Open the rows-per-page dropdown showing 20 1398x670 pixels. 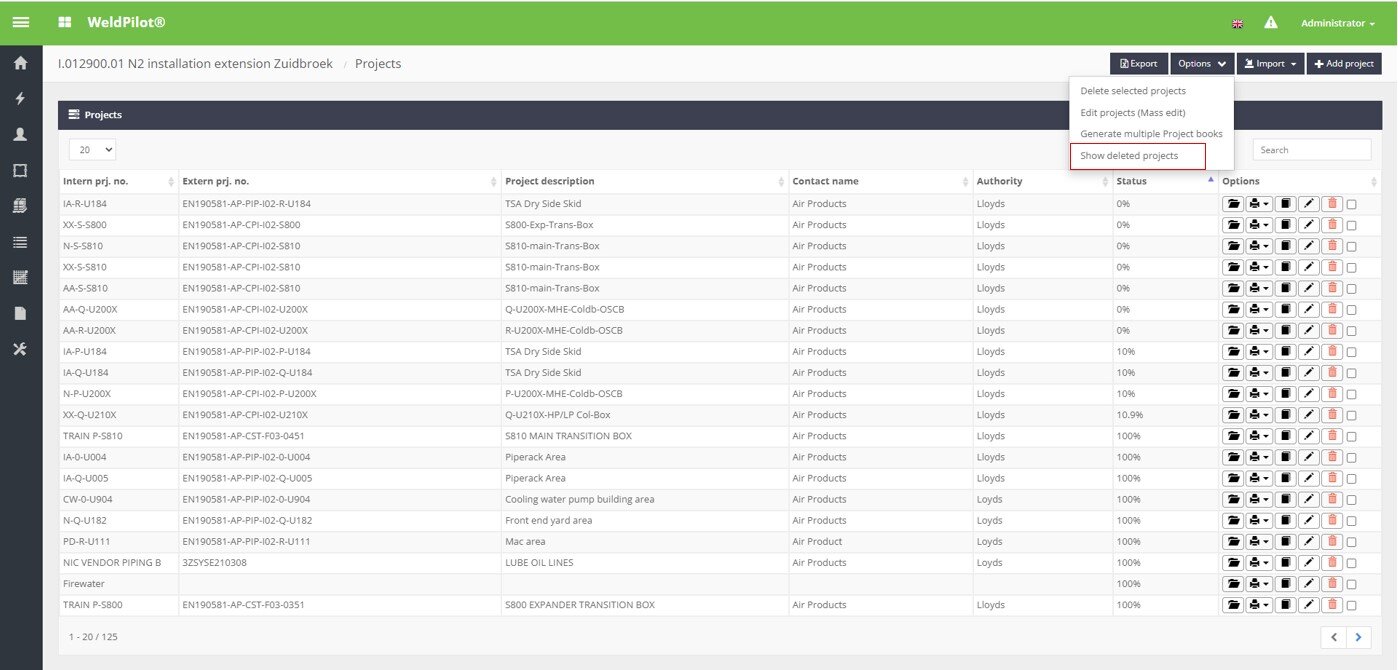click(x=92, y=149)
